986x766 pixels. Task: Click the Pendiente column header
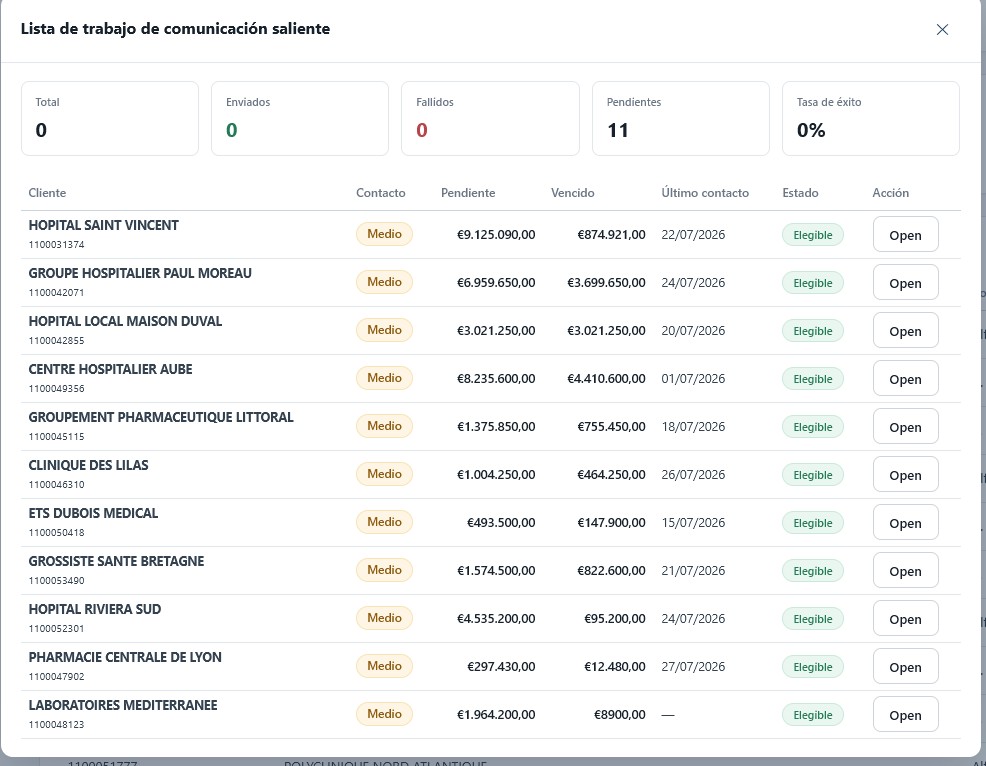[468, 193]
